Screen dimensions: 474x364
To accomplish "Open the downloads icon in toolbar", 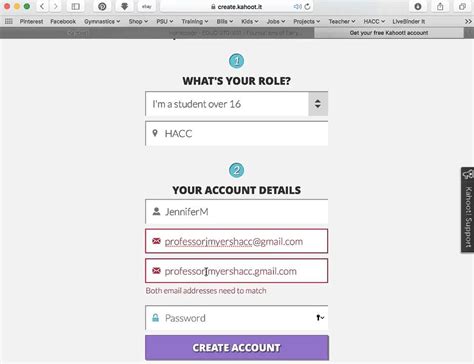I will click(418, 6).
